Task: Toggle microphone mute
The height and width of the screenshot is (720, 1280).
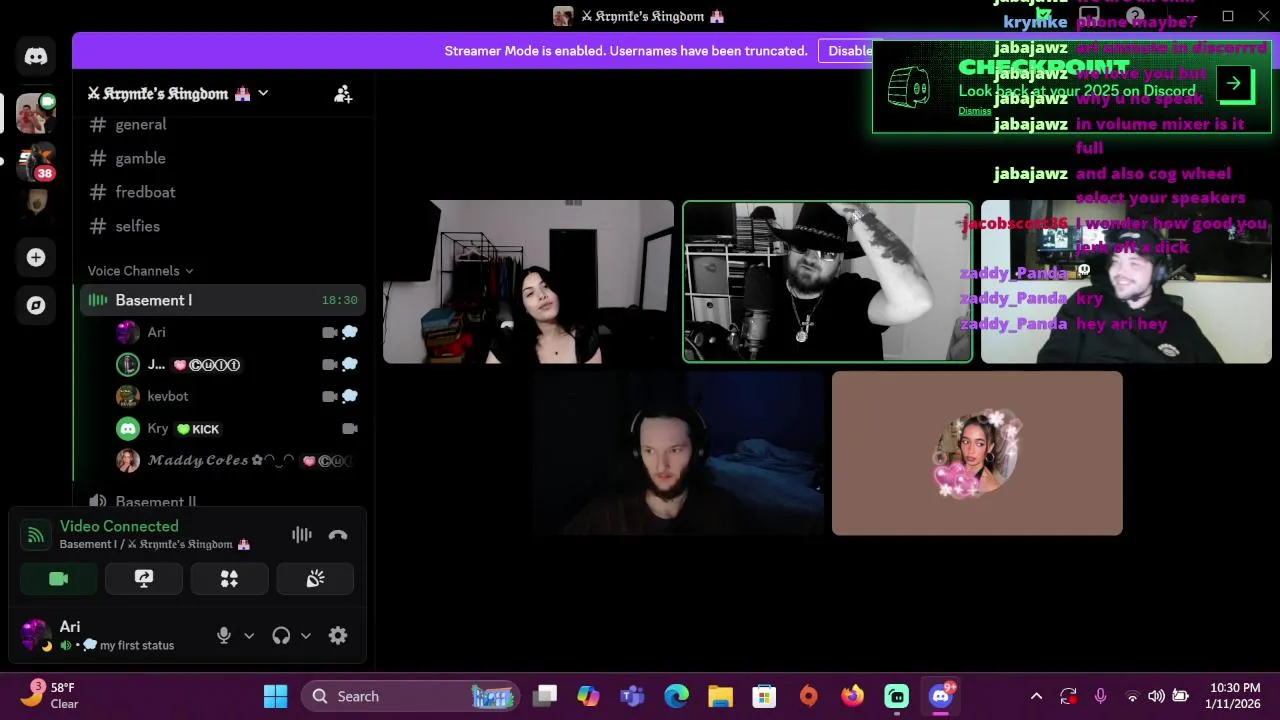Action: (x=224, y=636)
